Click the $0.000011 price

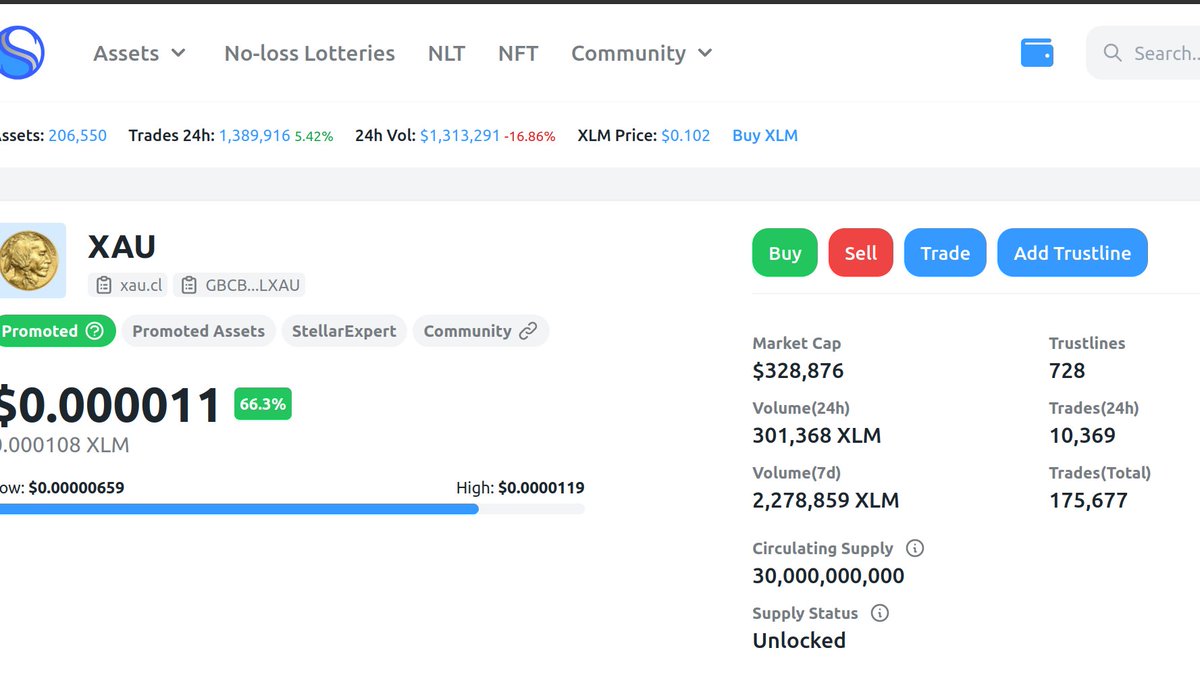(108, 406)
